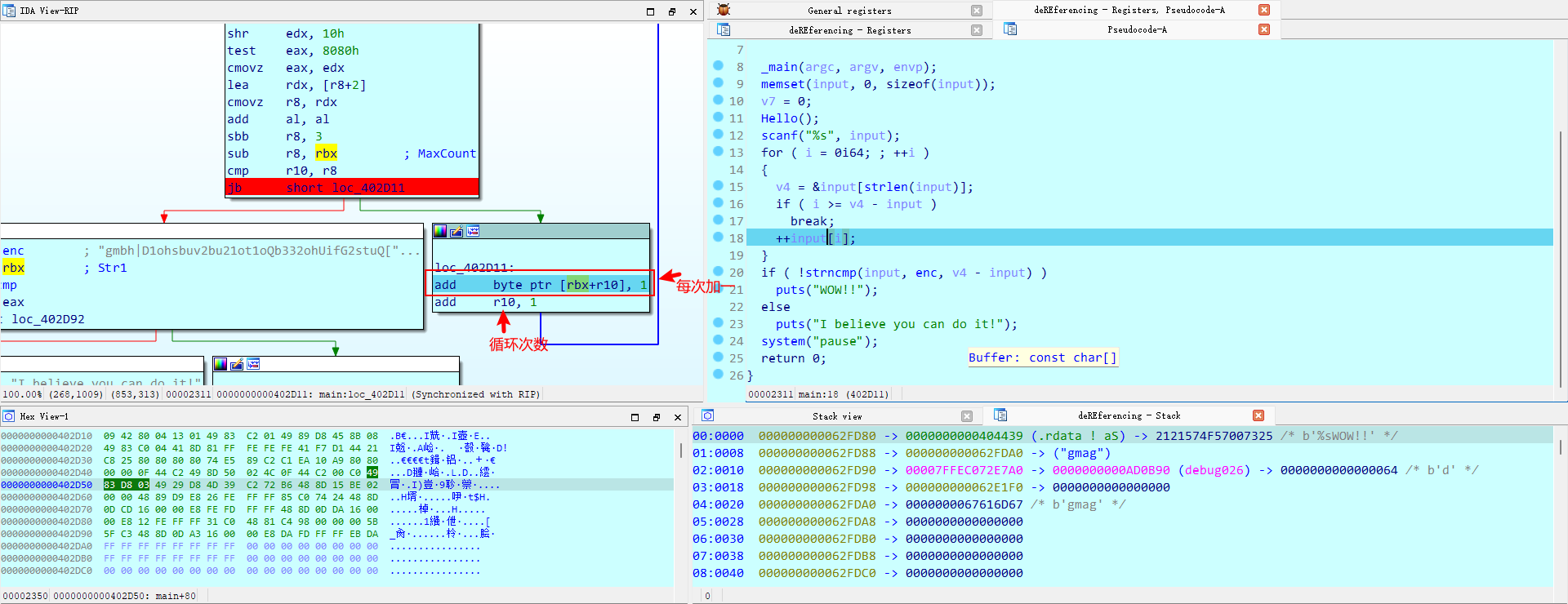This screenshot has height=604, width=1568.
Task: Open the color picker on the bottom graph node
Action: [x=220, y=364]
